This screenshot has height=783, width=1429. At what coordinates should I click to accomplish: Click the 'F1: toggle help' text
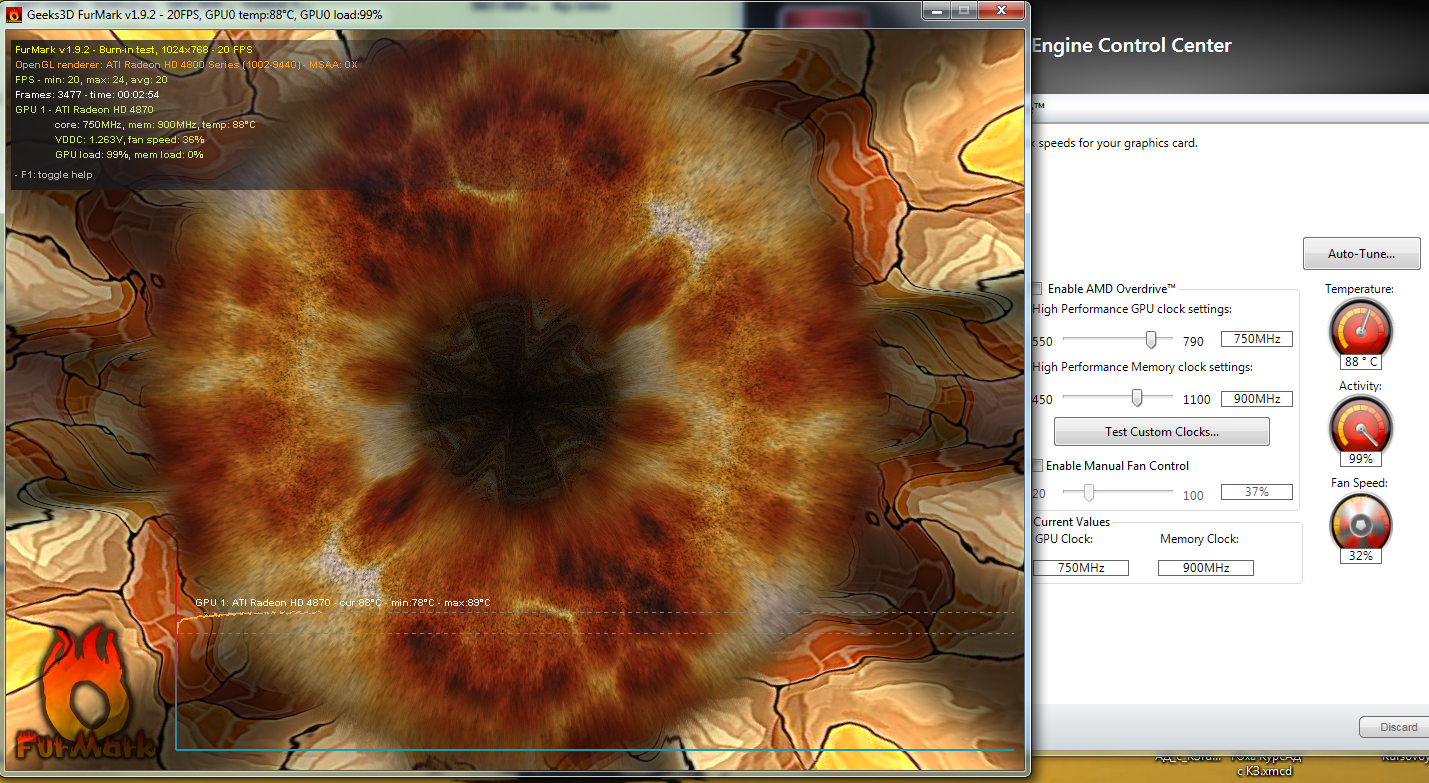pos(54,175)
